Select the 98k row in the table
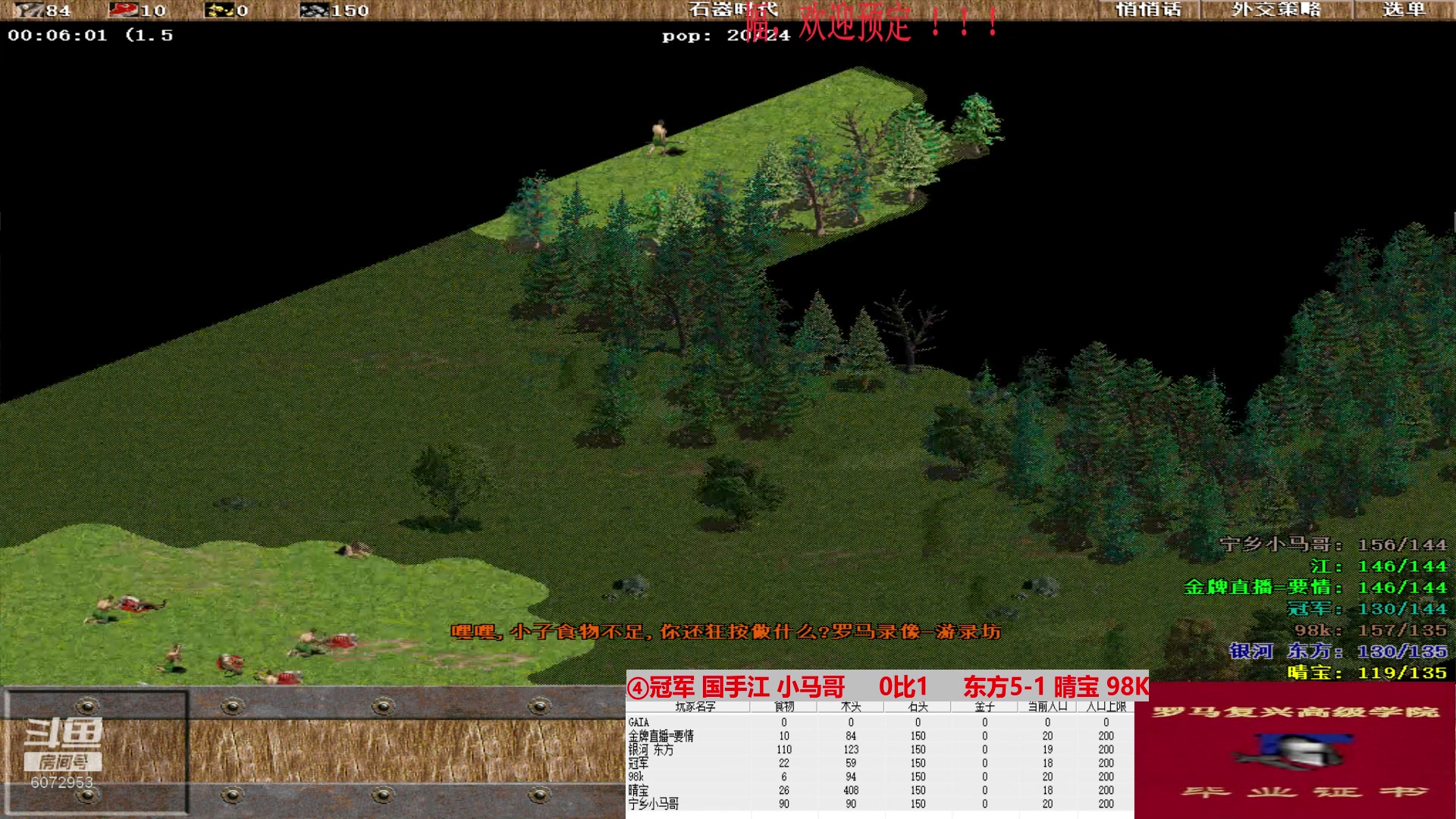Screen dimensions: 1456x819 pyautogui.click(x=880, y=777)
